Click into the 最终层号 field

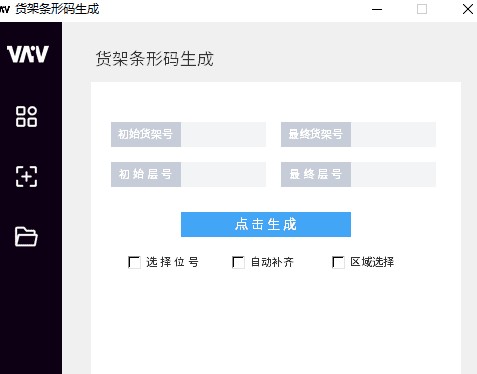pyautogui.click(x=393, y=174)
